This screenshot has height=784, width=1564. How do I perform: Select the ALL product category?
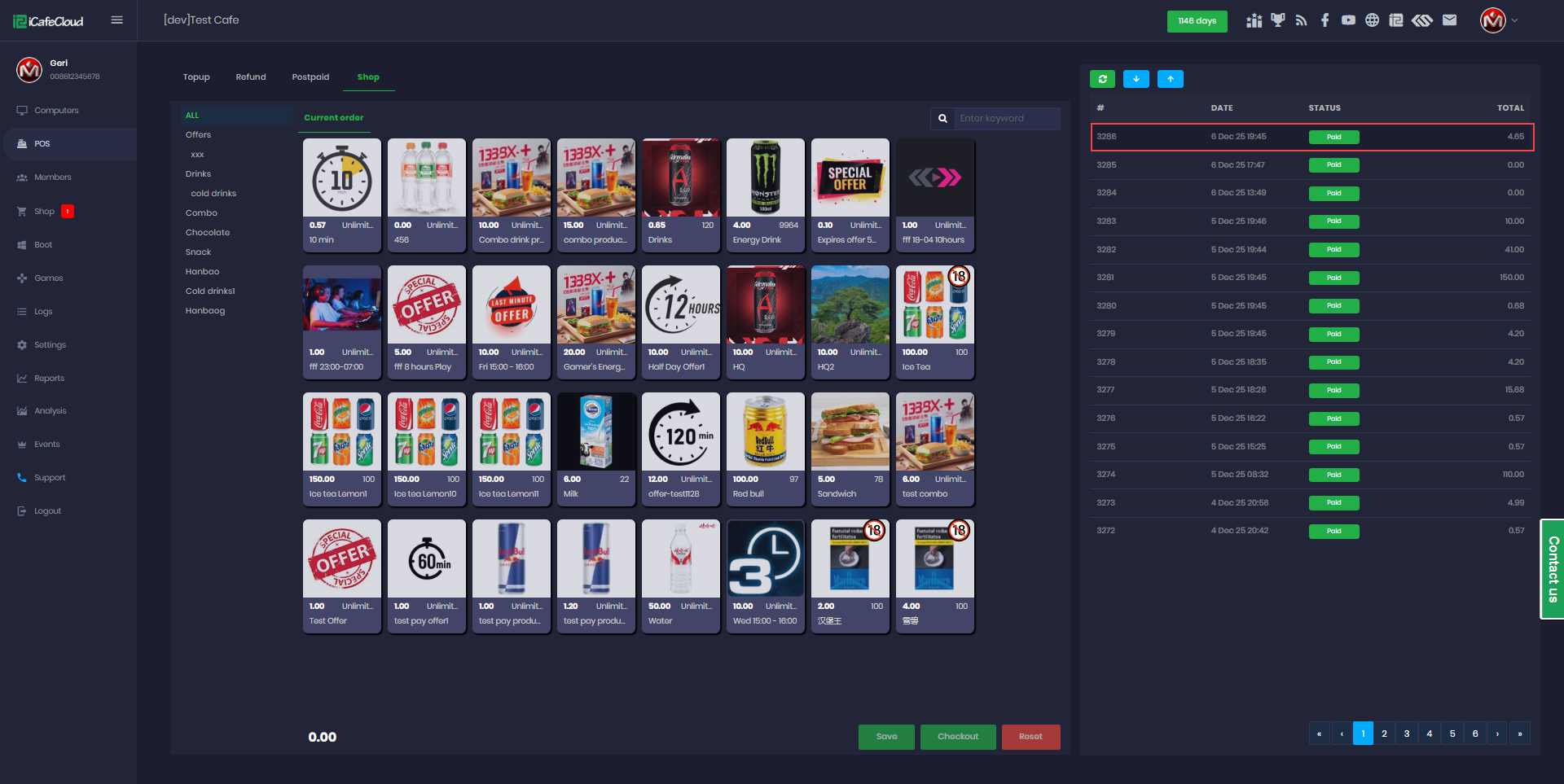coord(236,116)
